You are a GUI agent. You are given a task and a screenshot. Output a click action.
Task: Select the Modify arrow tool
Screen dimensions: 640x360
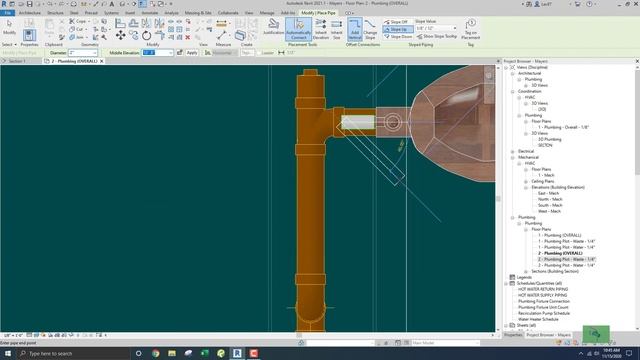tap(9, 27)
